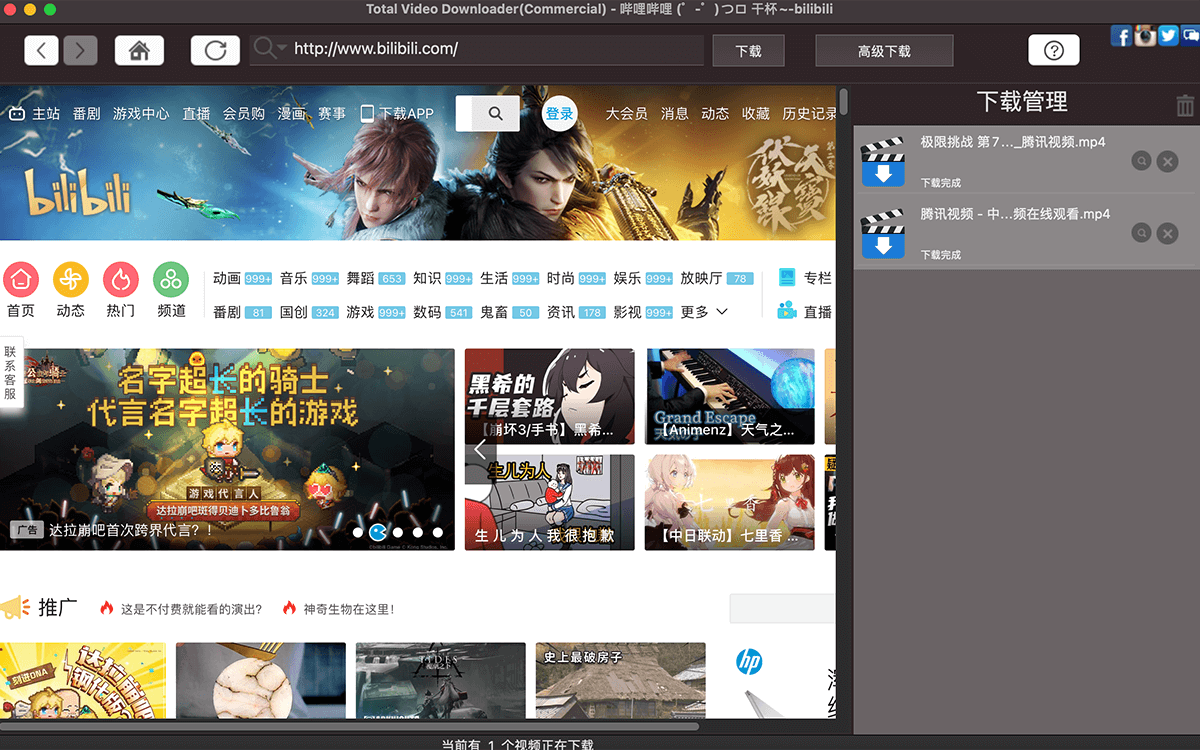Select the first carousel dot

[x=358, y=533]
